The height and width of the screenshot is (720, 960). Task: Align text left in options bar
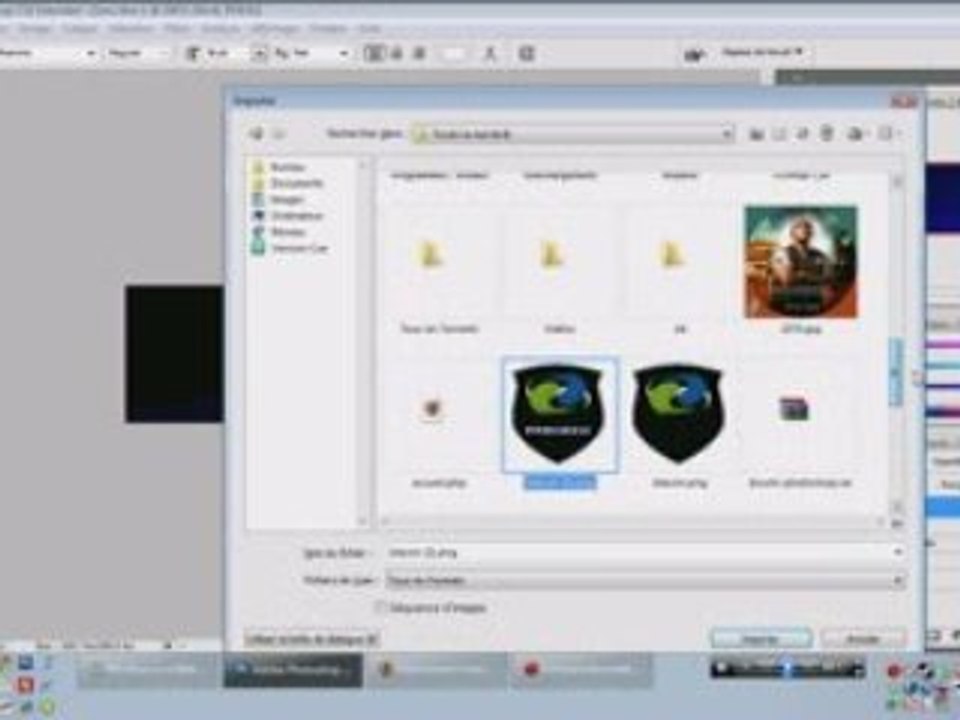click(373, 53)
